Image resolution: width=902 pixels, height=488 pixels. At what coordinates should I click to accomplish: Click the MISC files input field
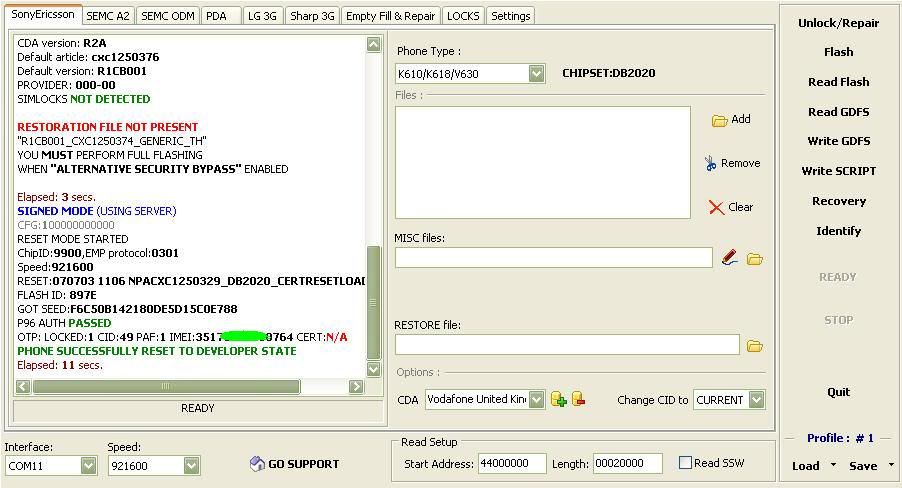553,257
